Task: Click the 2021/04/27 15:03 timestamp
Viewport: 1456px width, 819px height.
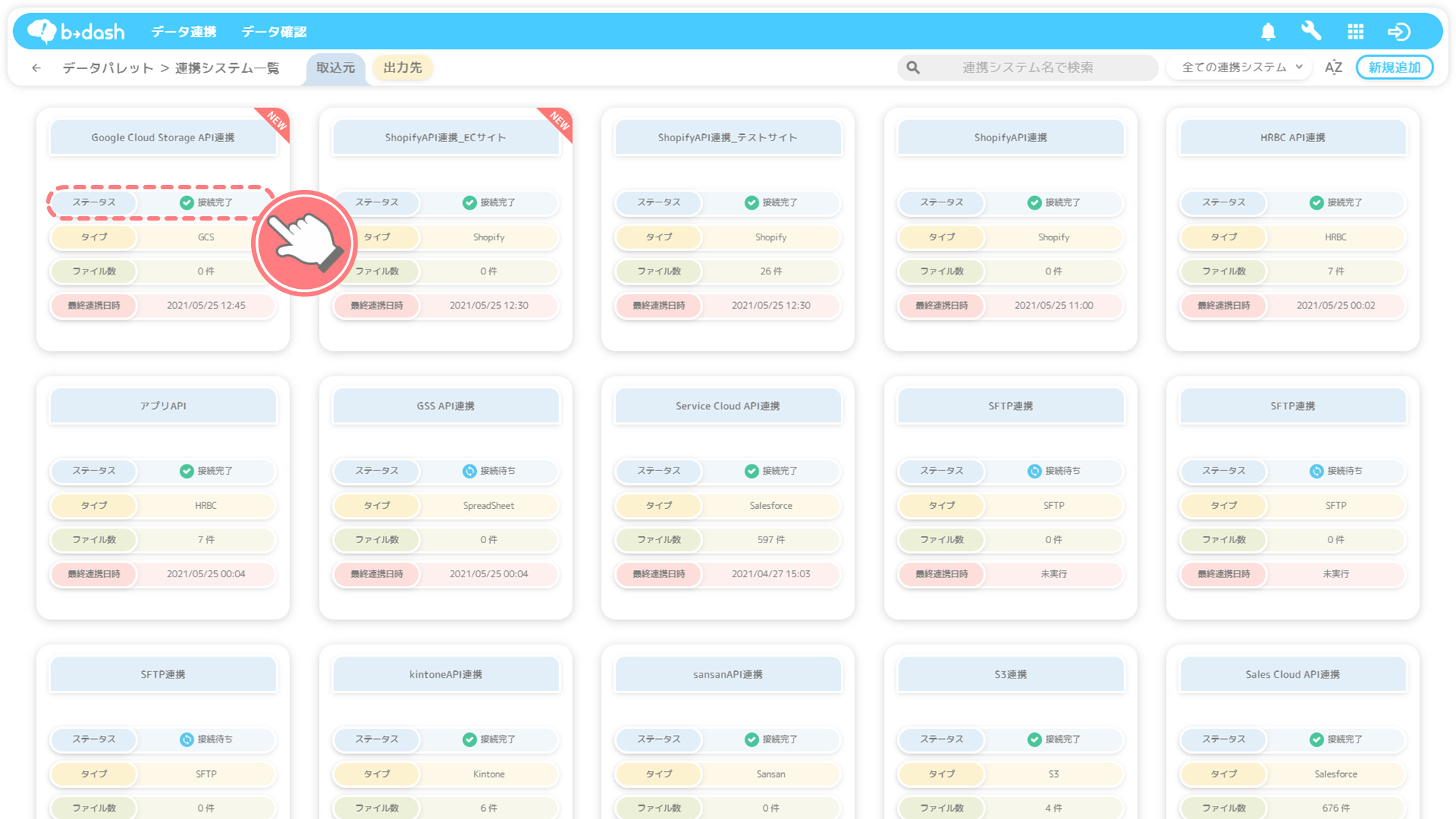Action: (771, 574)
